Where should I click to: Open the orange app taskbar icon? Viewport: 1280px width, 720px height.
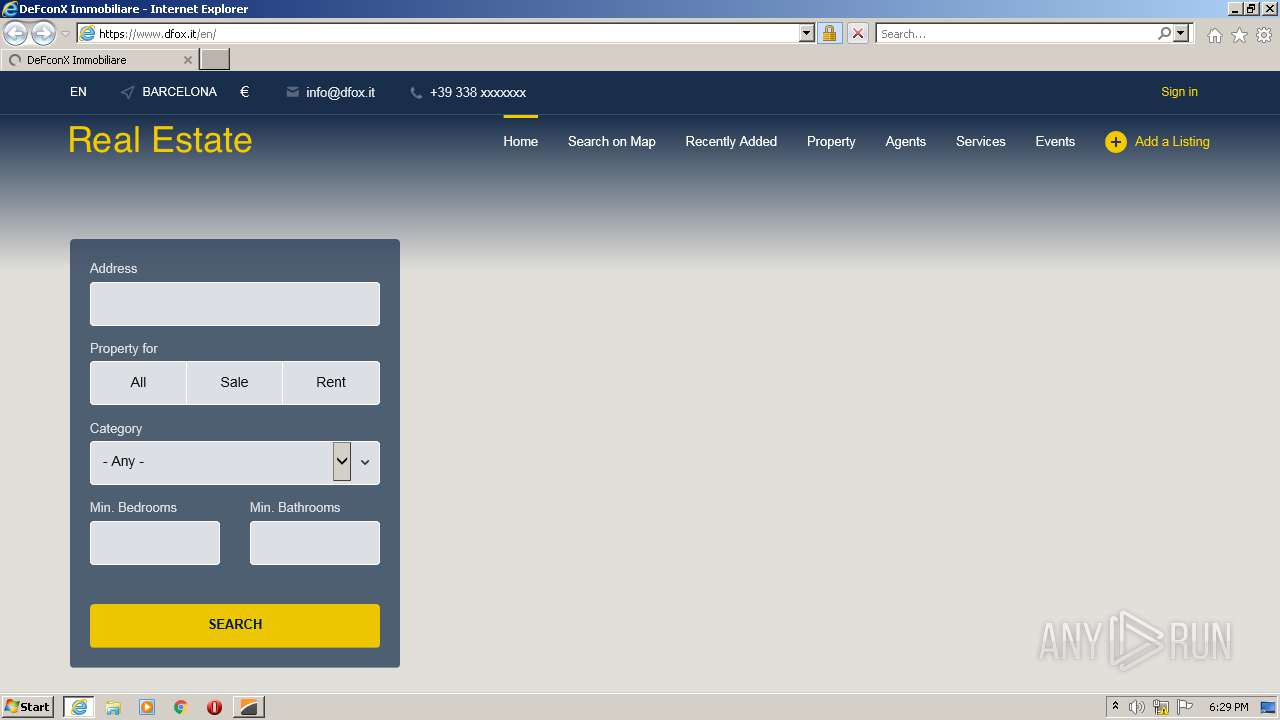[x=249, y=707]
